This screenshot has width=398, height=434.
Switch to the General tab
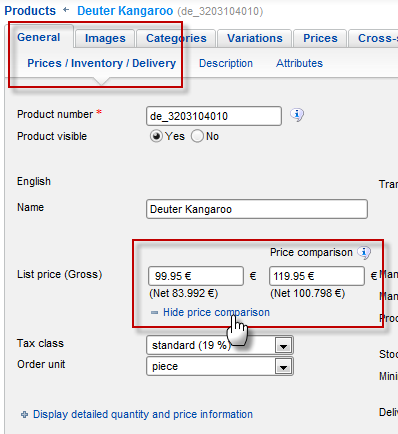pyautogui.click(x=39, y=37)
